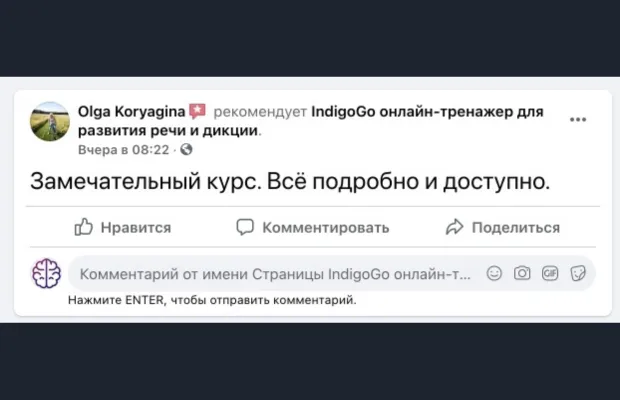Open the IndigoGo онлайн-тренажер page link

(x=311, y=121)
